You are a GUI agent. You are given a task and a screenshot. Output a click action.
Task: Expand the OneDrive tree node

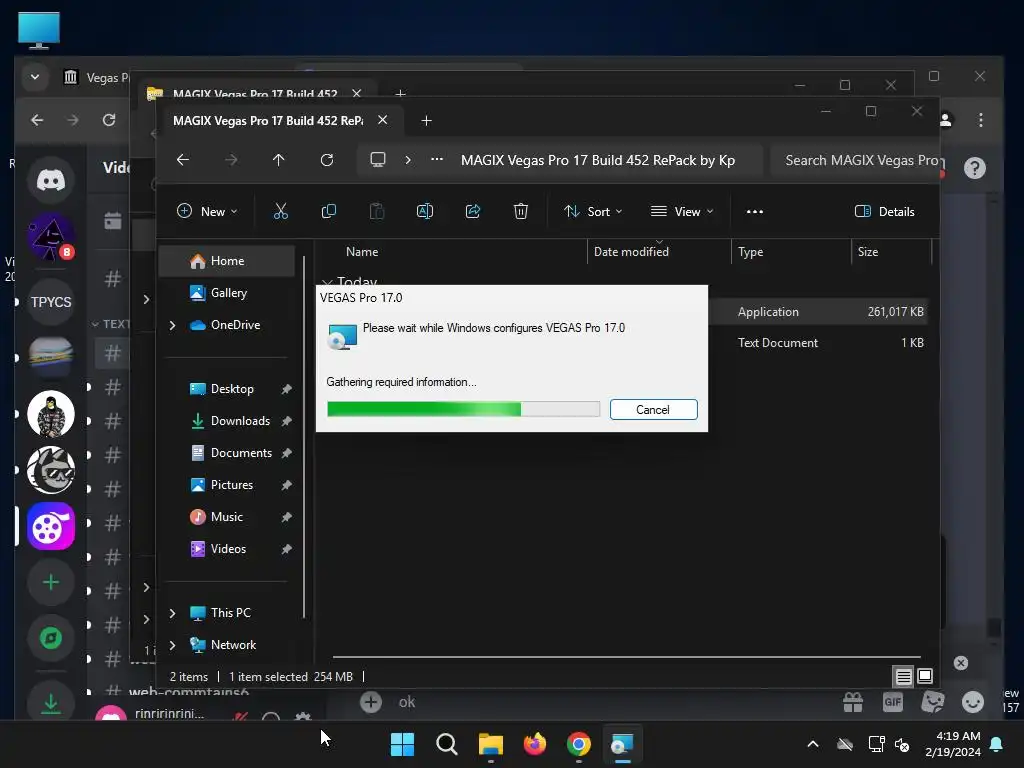pos(172,325)
